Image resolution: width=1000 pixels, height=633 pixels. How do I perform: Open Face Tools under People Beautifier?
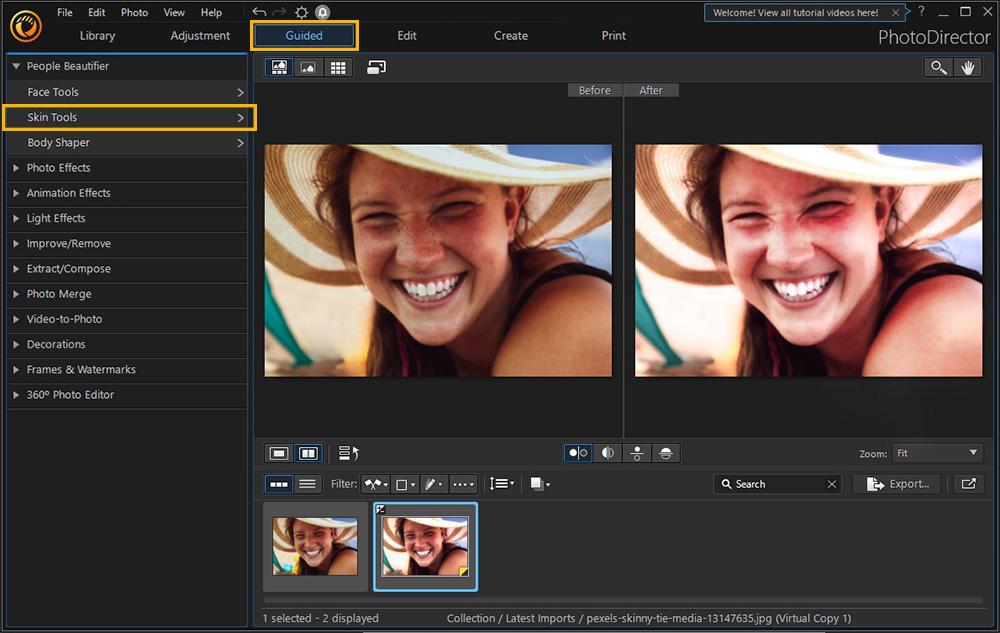coord(127,92)
